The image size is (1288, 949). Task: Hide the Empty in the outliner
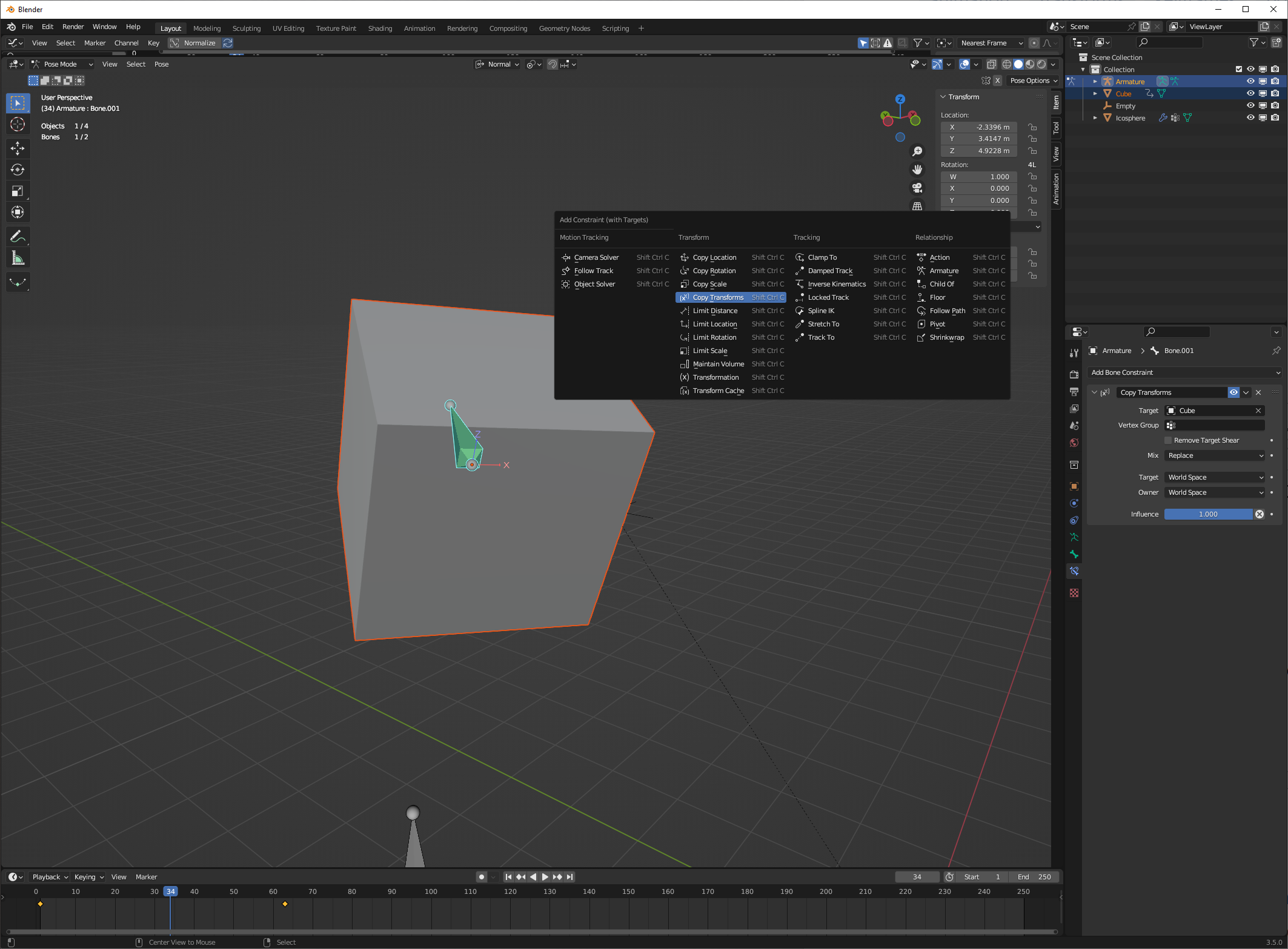click(1250, 105)
